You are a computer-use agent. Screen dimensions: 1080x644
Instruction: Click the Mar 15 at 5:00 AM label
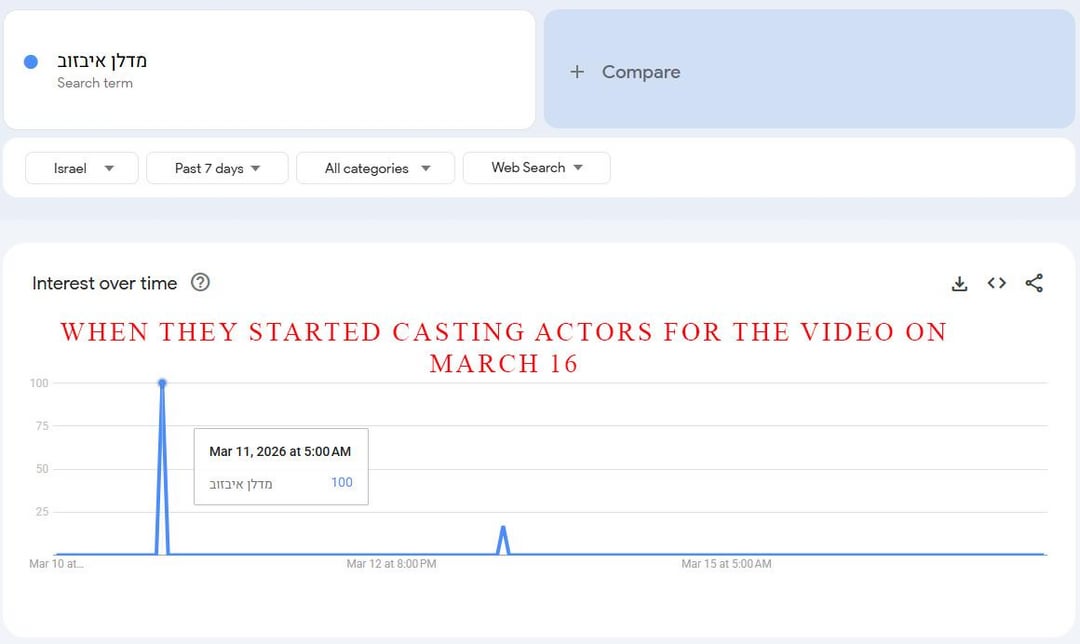[726, 564]
